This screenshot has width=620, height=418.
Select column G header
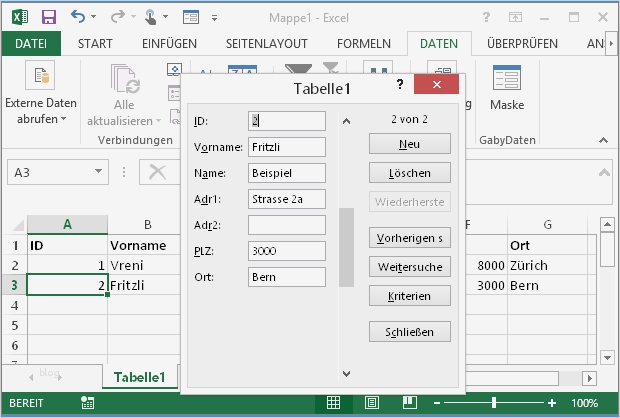point(547,225)
